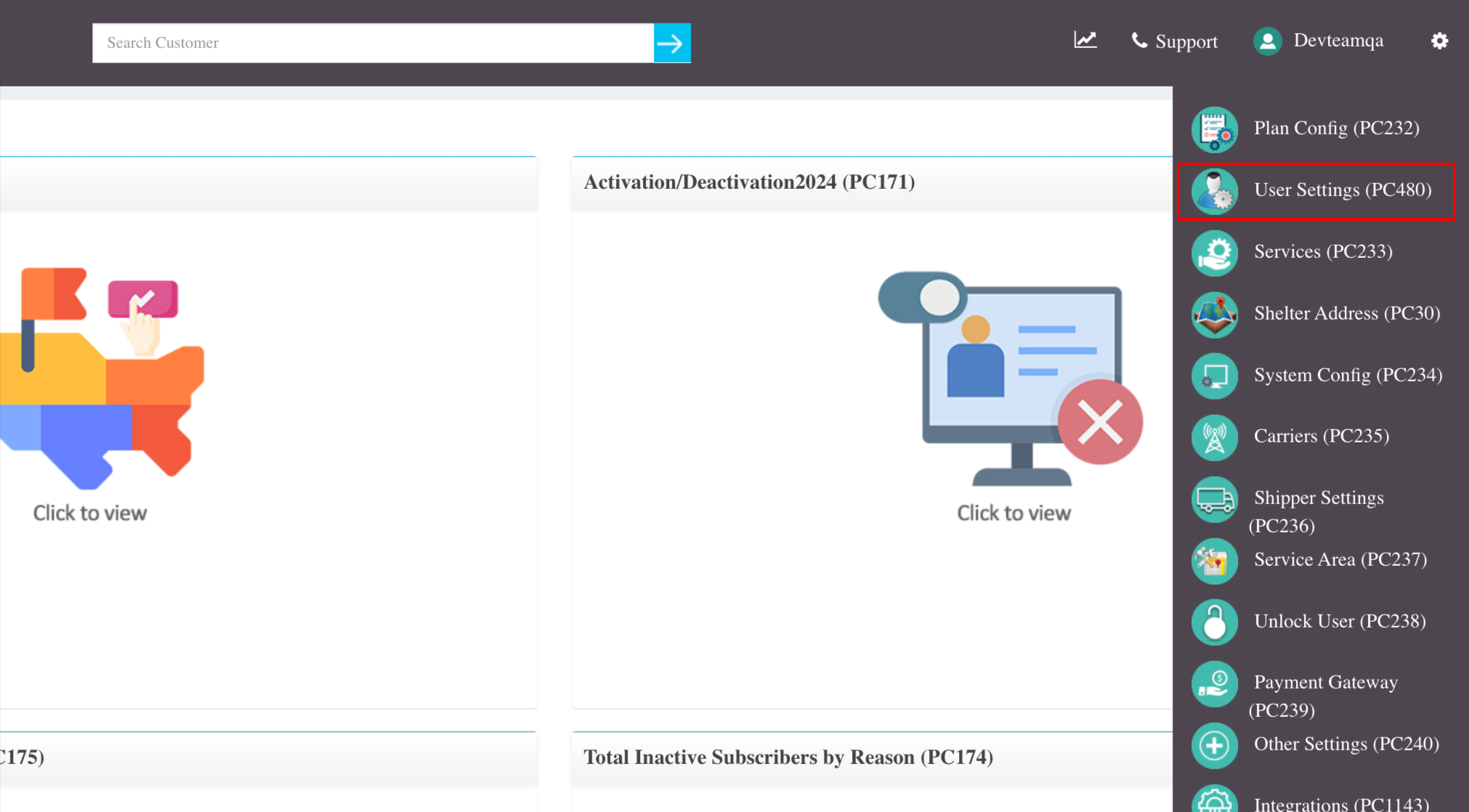
Task: Click the Carriers tower icon
Action: click(x=1215, y=437)
